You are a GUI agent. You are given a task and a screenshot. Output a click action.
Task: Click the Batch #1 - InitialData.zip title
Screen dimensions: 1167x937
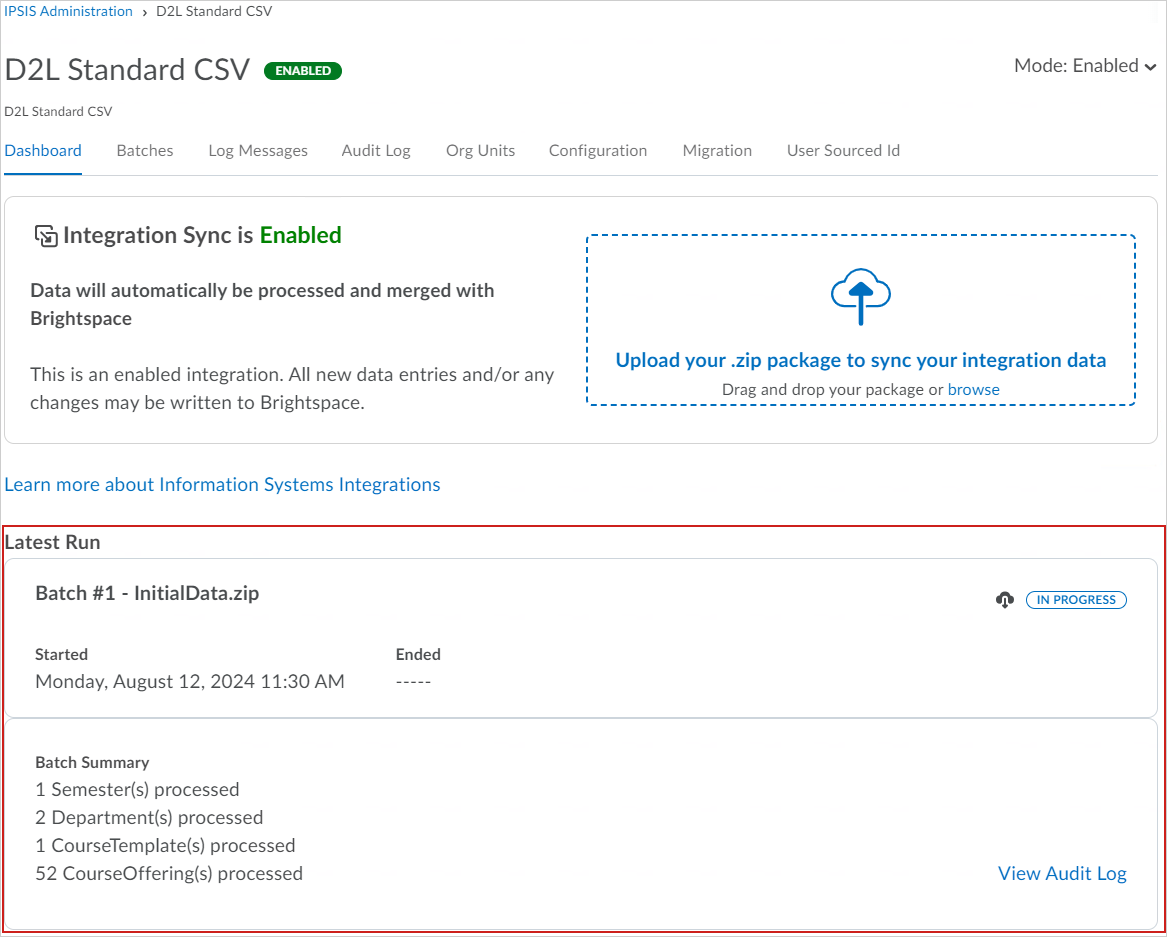coord(147,593)
